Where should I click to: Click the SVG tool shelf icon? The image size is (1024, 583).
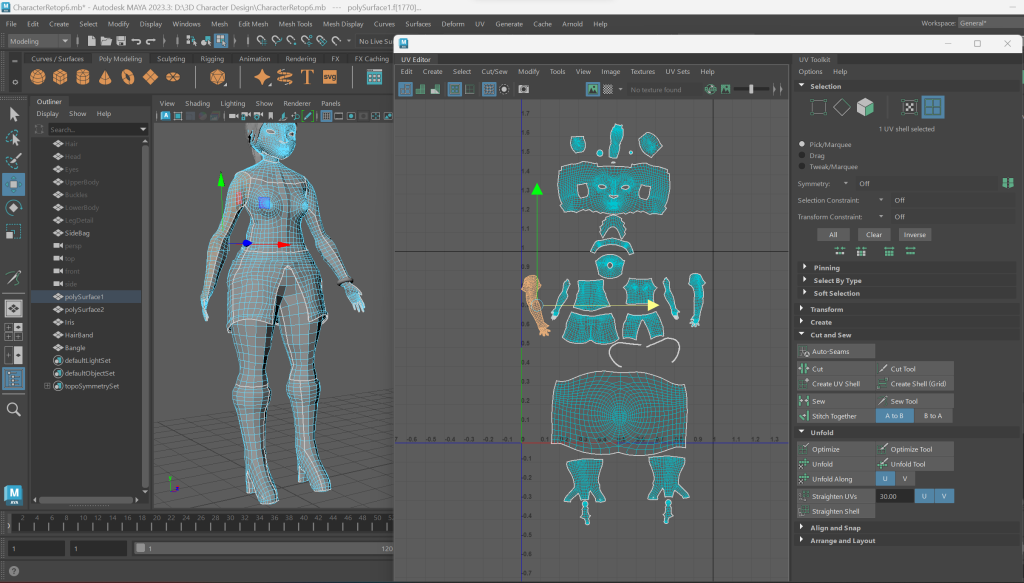330,77
